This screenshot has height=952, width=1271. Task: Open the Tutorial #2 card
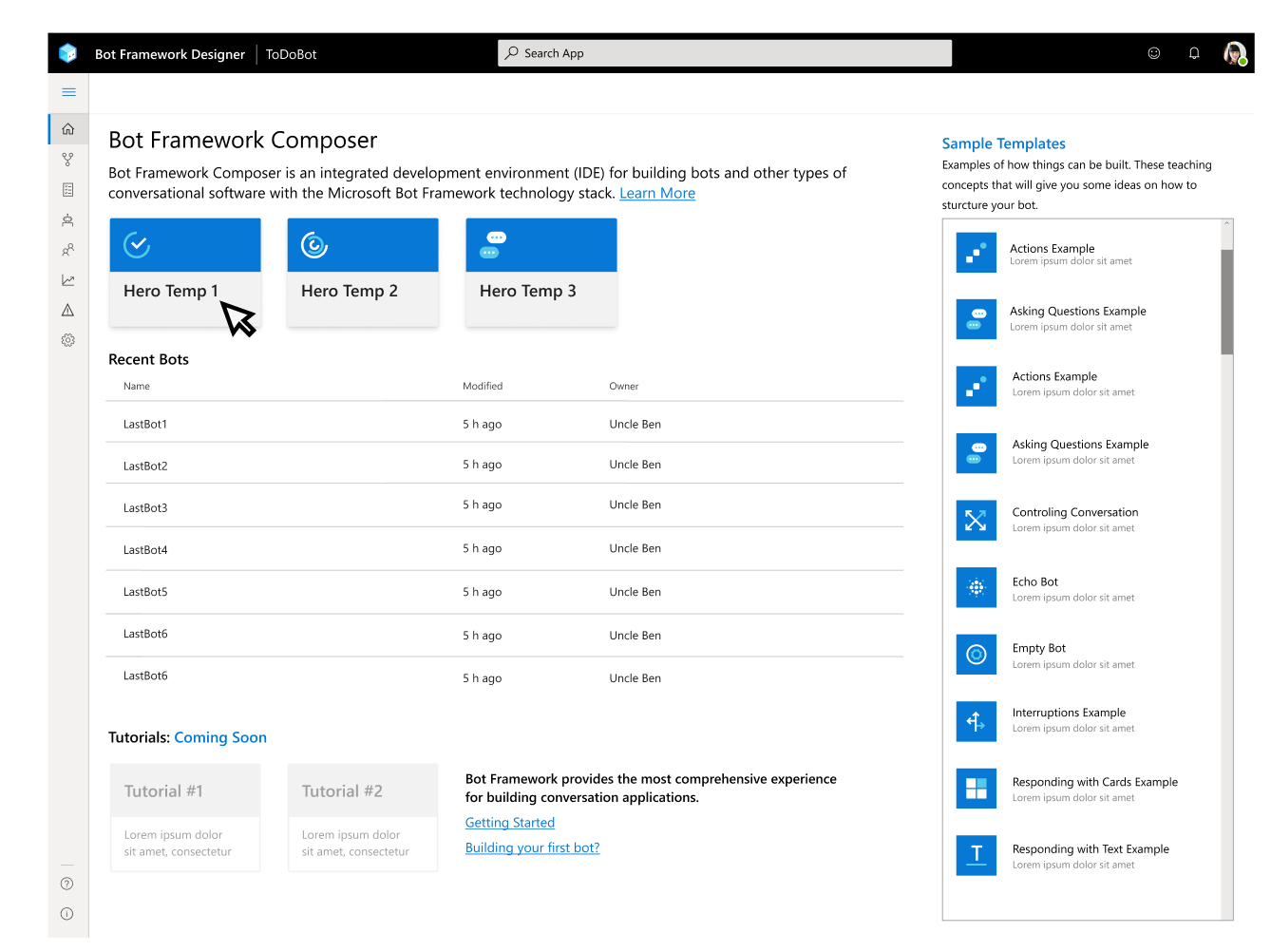pos(363,818)
